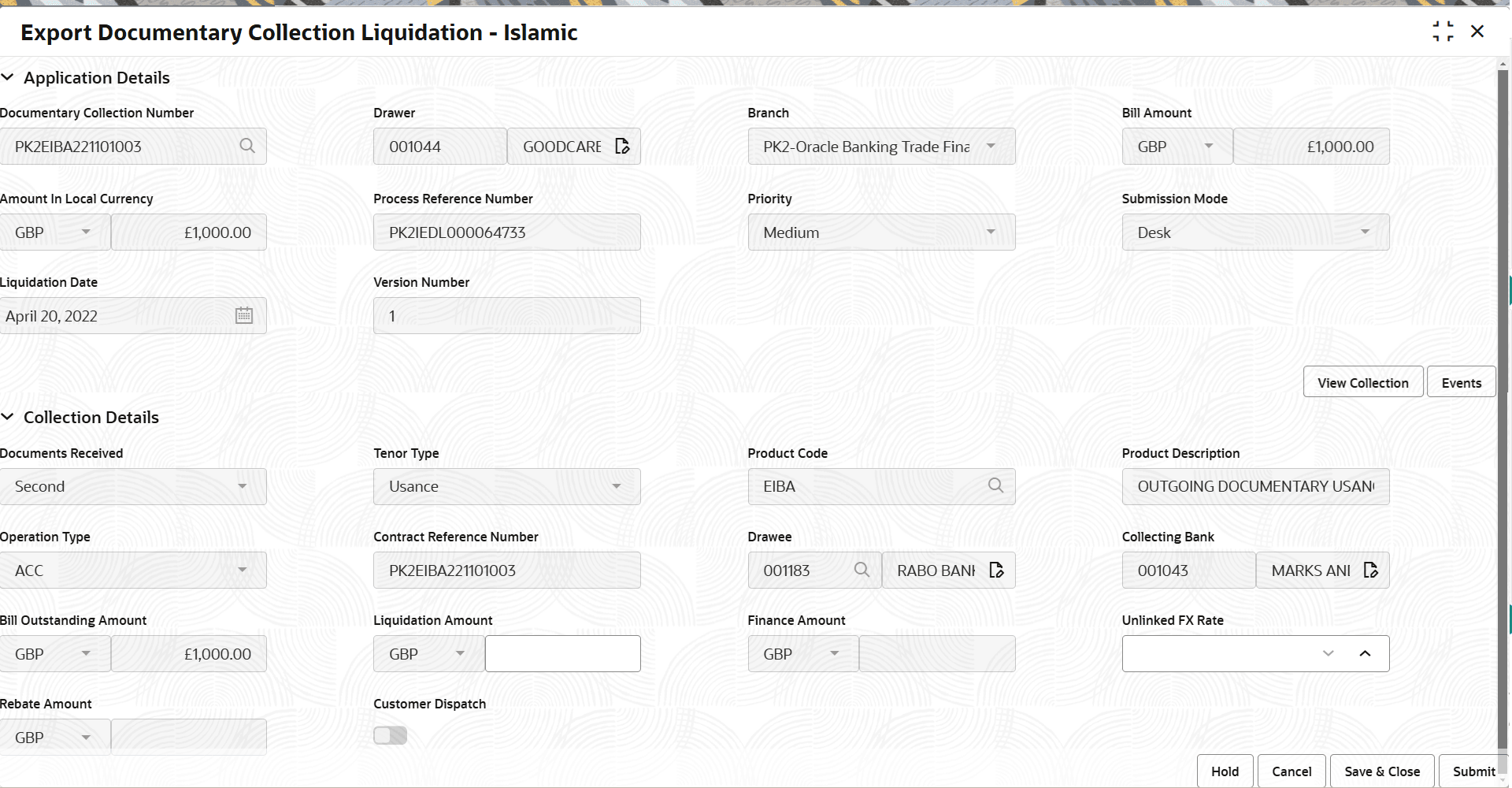This screenshot has height=788, width=1512.
Task: Search for a Documentary Collection Number
Action: (x=247, y=146)
